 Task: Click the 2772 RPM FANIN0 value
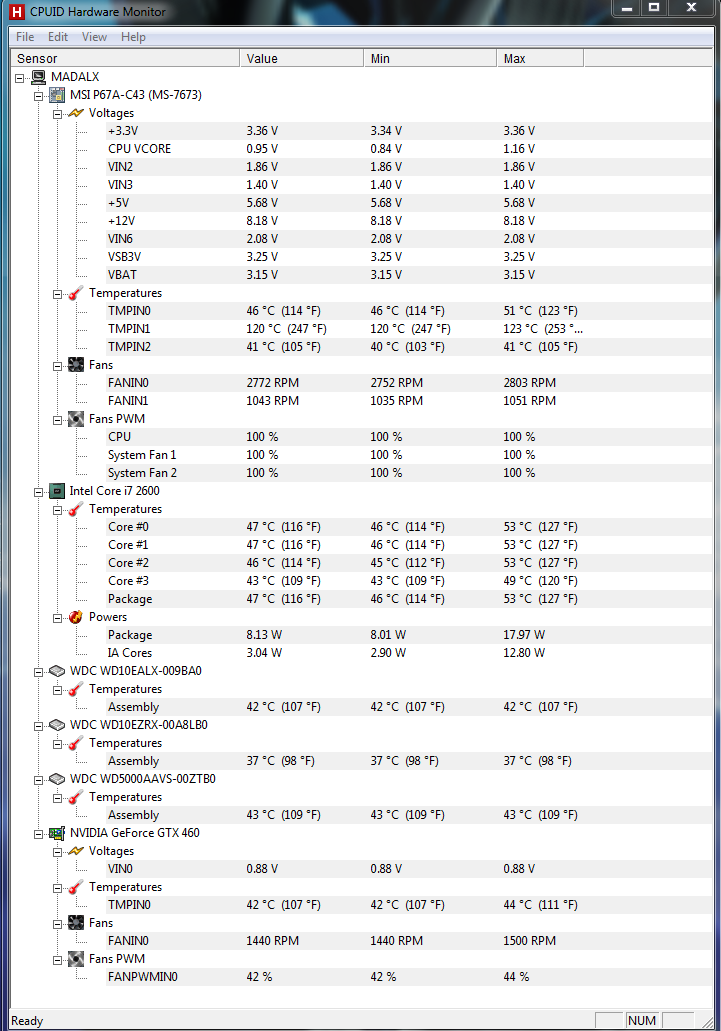273,383
